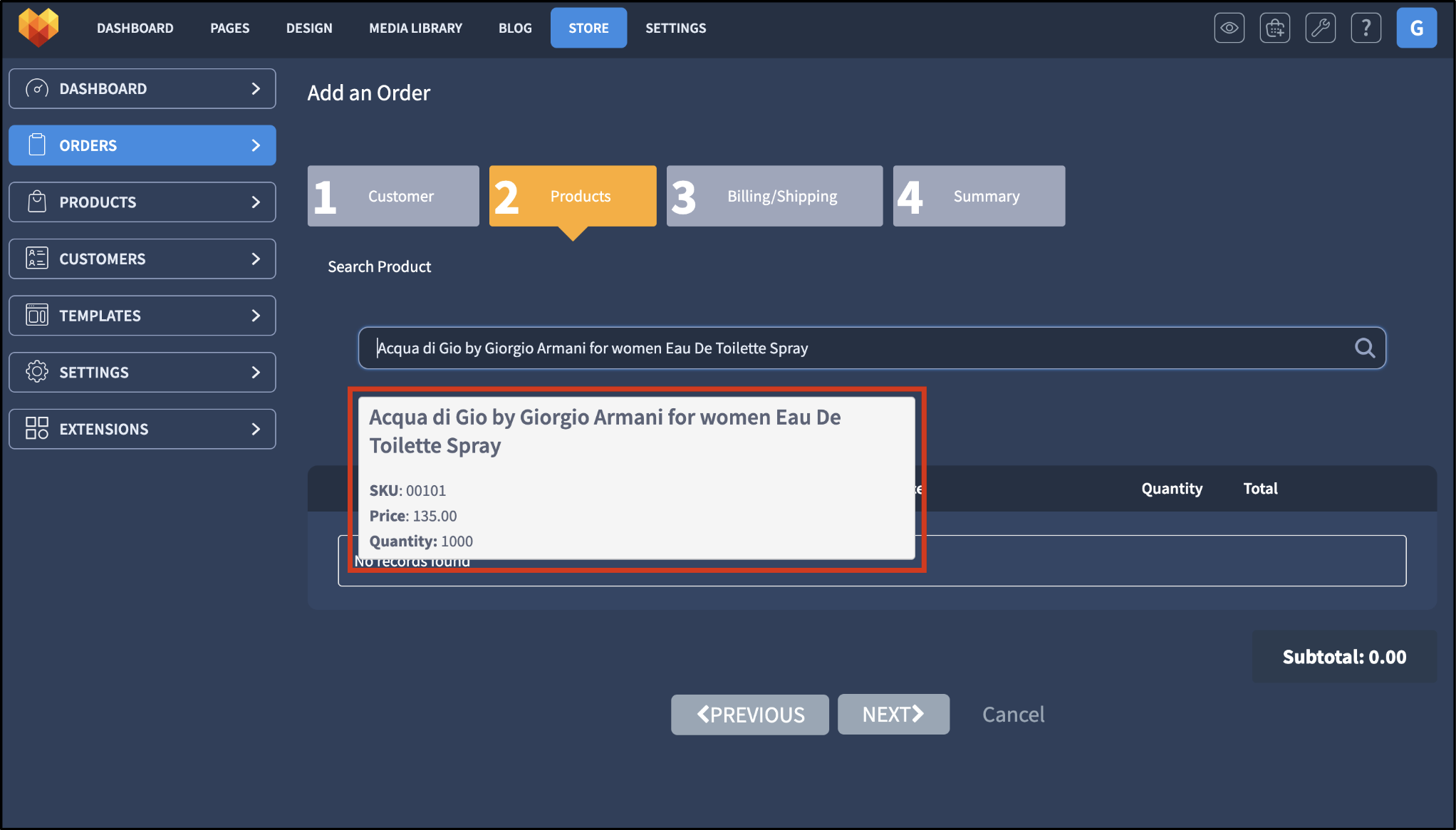
Task: Click the app logo in top-left
Action: click(38, 28)
